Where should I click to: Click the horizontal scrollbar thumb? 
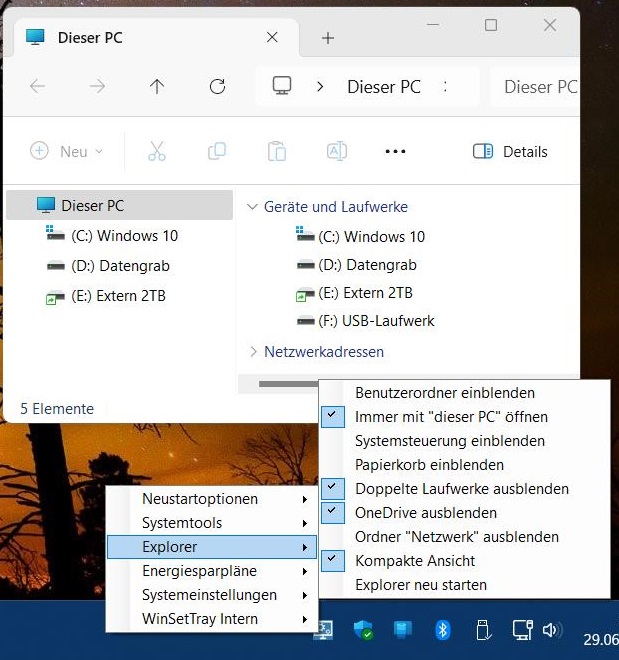pos(289,383)
